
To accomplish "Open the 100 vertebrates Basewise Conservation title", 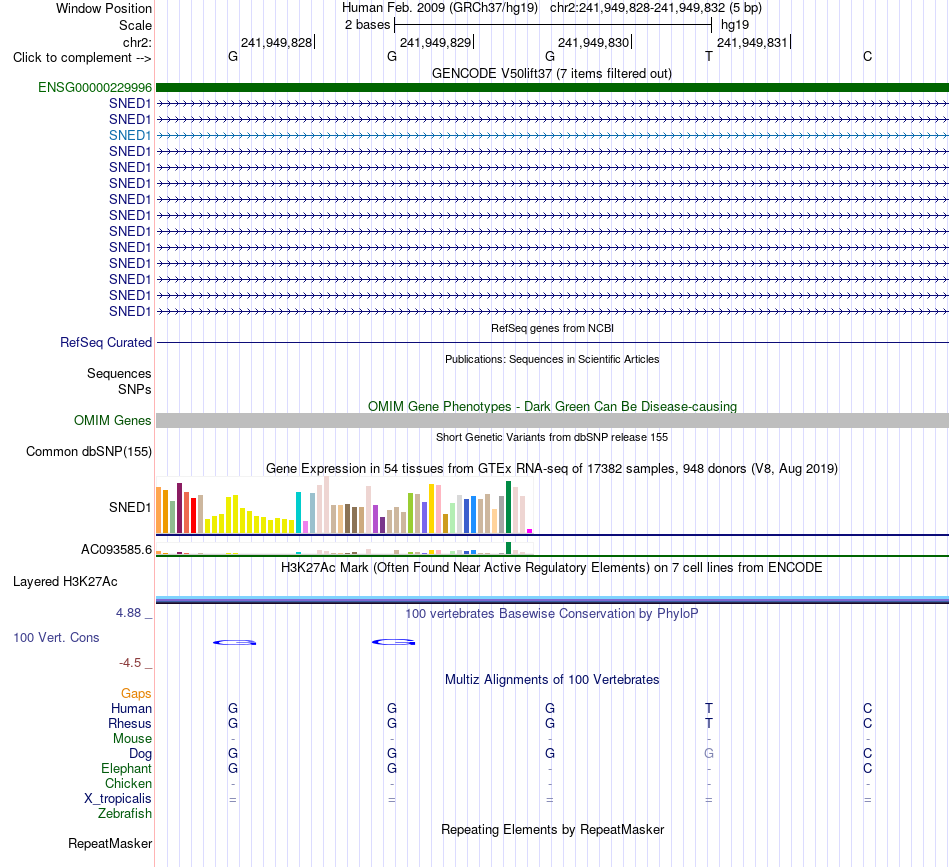I will 552,614.
